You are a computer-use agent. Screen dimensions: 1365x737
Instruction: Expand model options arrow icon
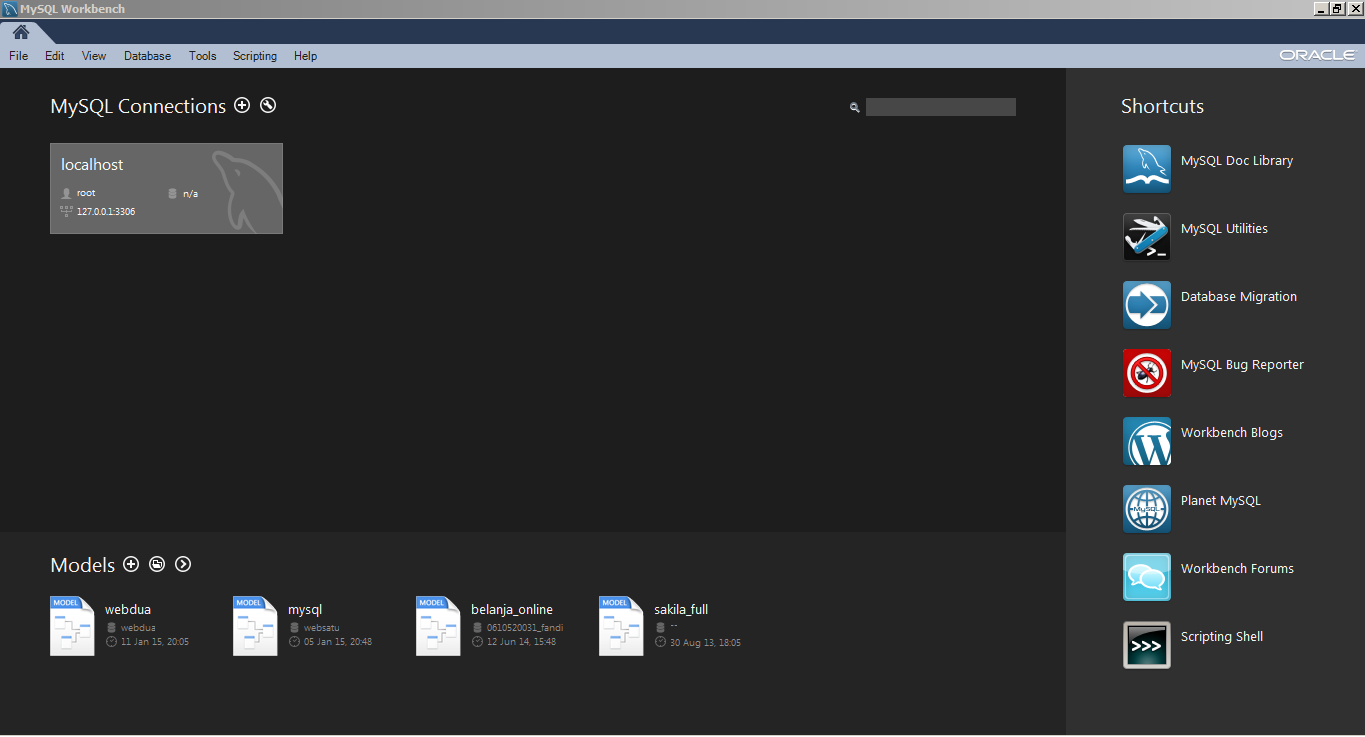point(183,564)
